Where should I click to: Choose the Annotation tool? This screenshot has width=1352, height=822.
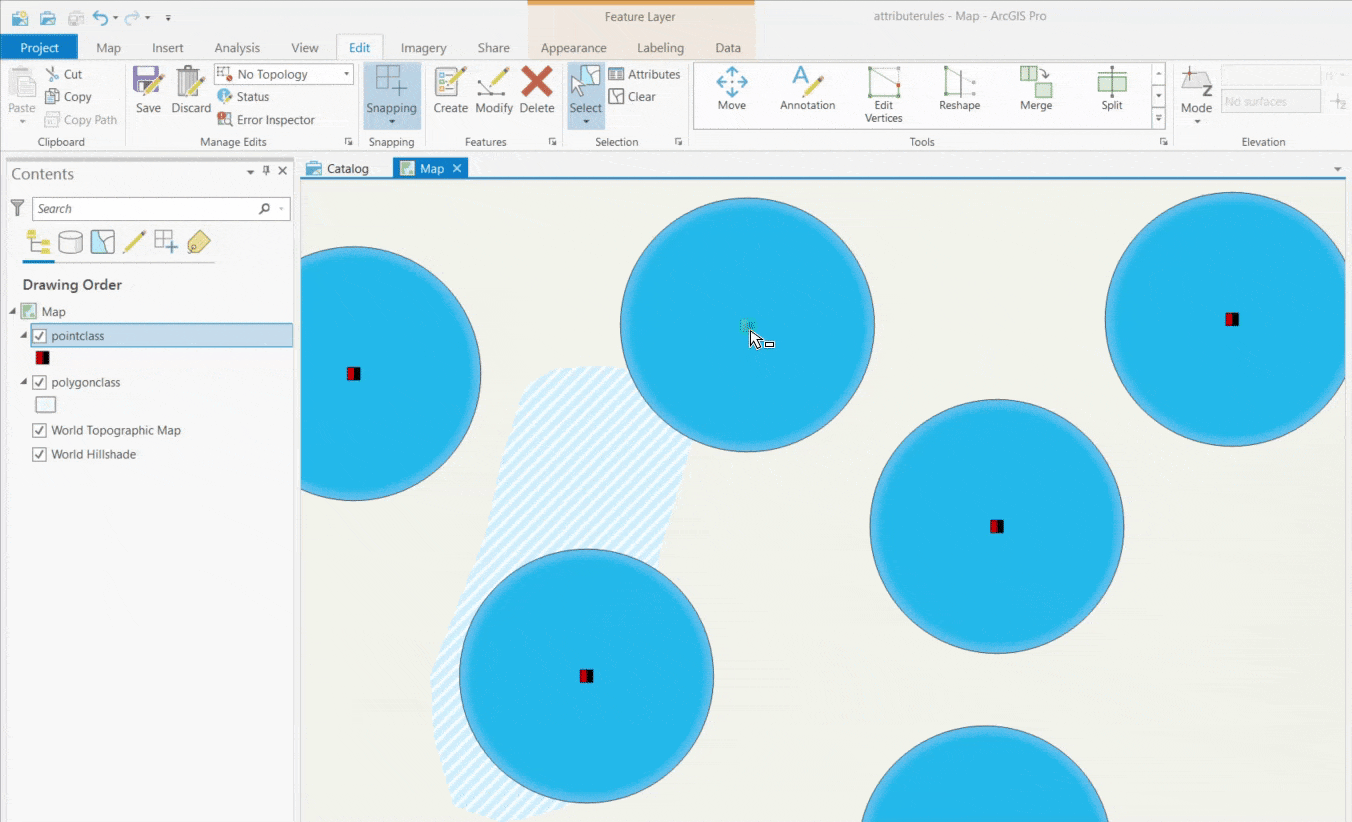click(807, 90)
